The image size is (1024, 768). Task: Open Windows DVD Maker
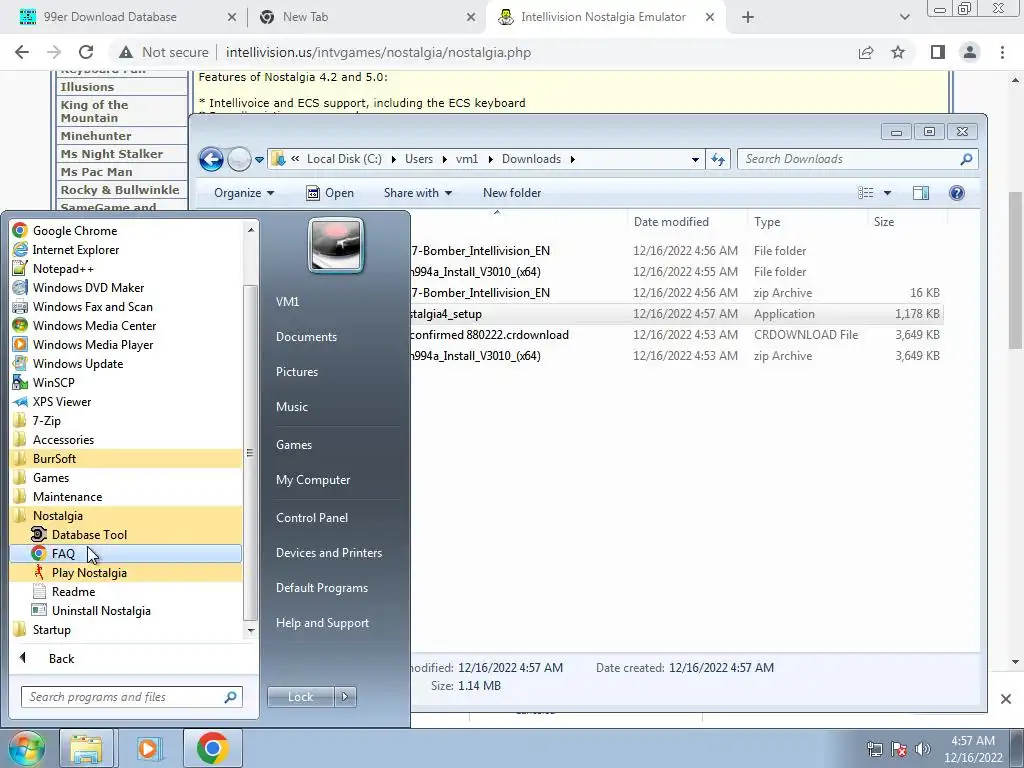[126, 287]
